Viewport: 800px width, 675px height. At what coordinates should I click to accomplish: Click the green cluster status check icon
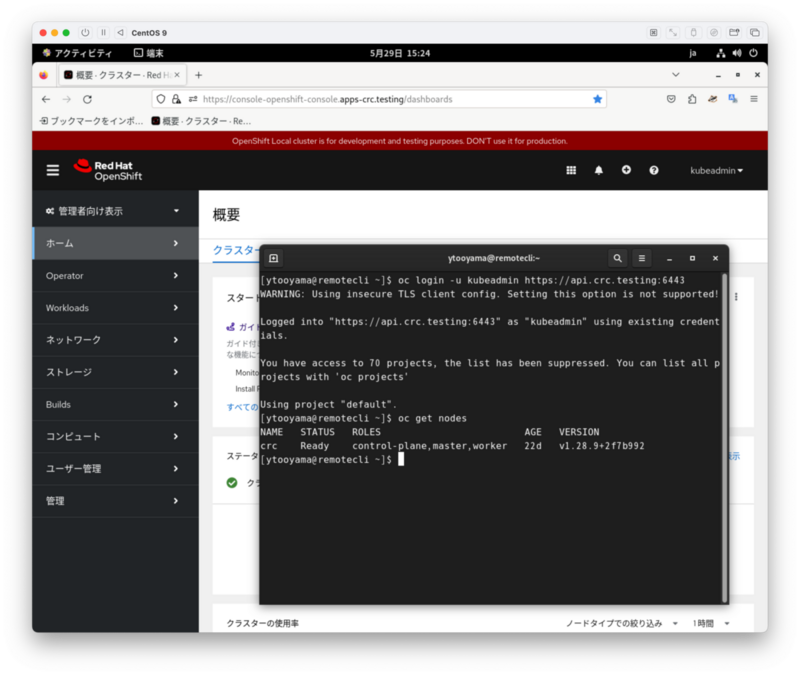click(232, 483)
